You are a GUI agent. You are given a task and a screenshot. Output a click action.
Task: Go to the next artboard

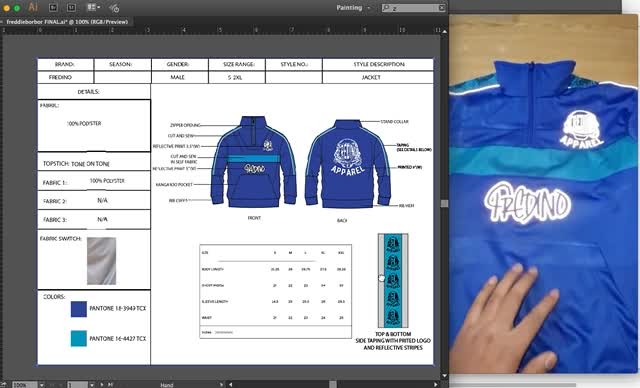click(x=102, y=384)
